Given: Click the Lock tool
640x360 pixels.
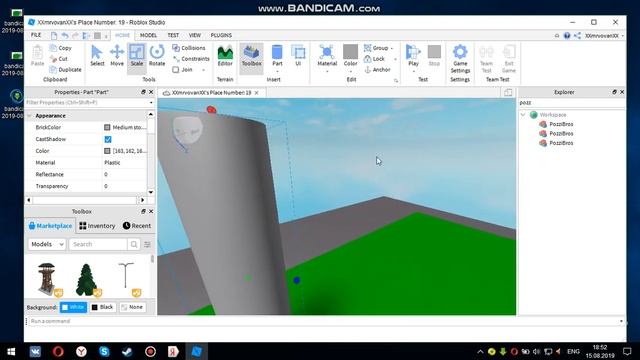Looking at the screenshot, I should click(x=374, y=59).
